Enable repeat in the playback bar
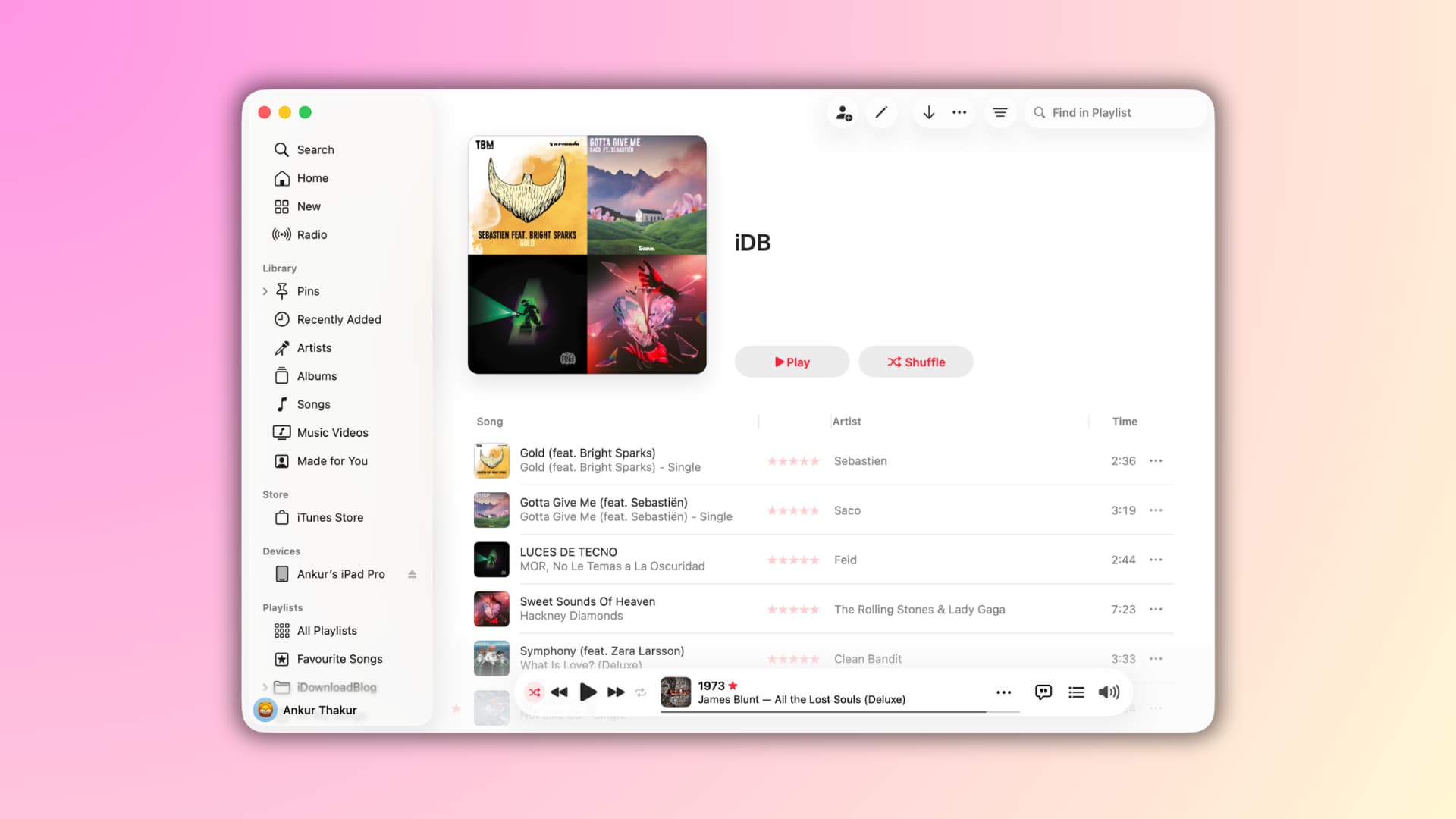This screenshot has height=819, width=1456. coord(641,692)
